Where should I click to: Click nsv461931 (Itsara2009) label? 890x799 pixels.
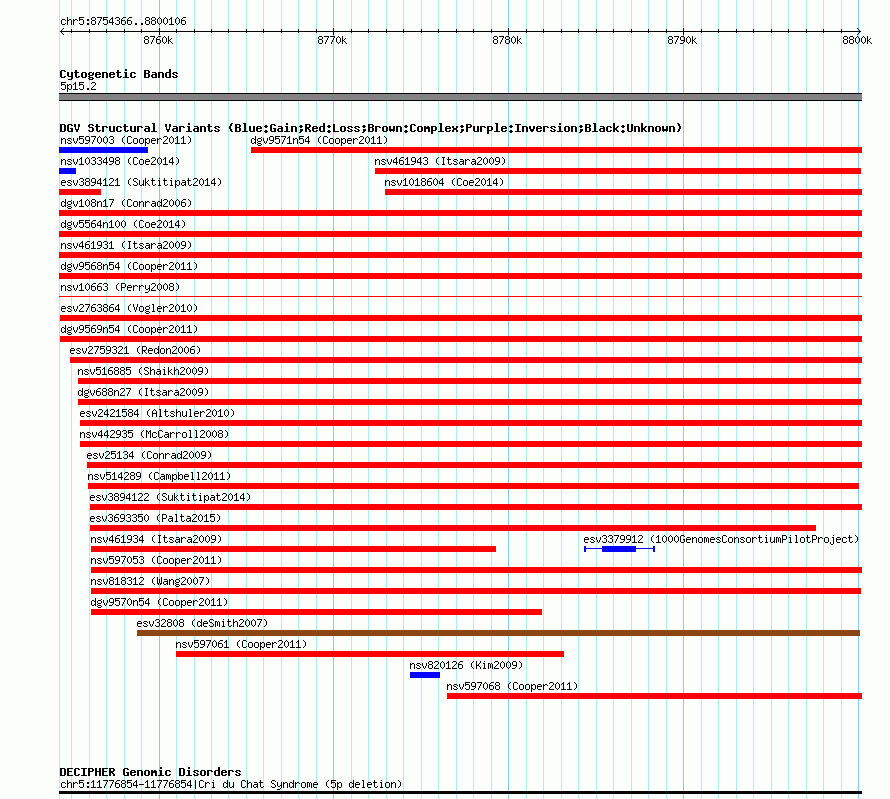(126, 245)
